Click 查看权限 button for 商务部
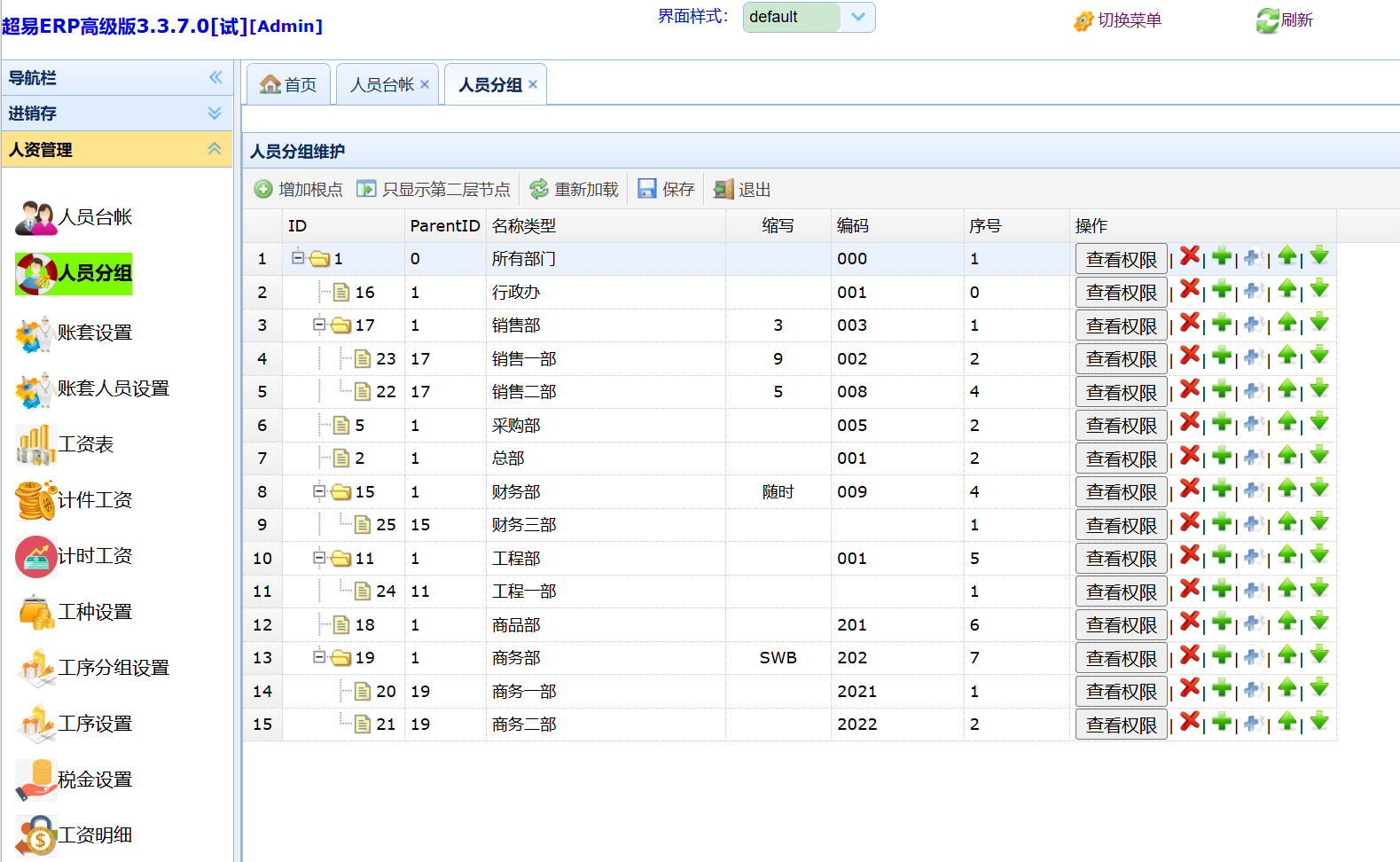The image size is (1400, 862). click(1121, 658)
